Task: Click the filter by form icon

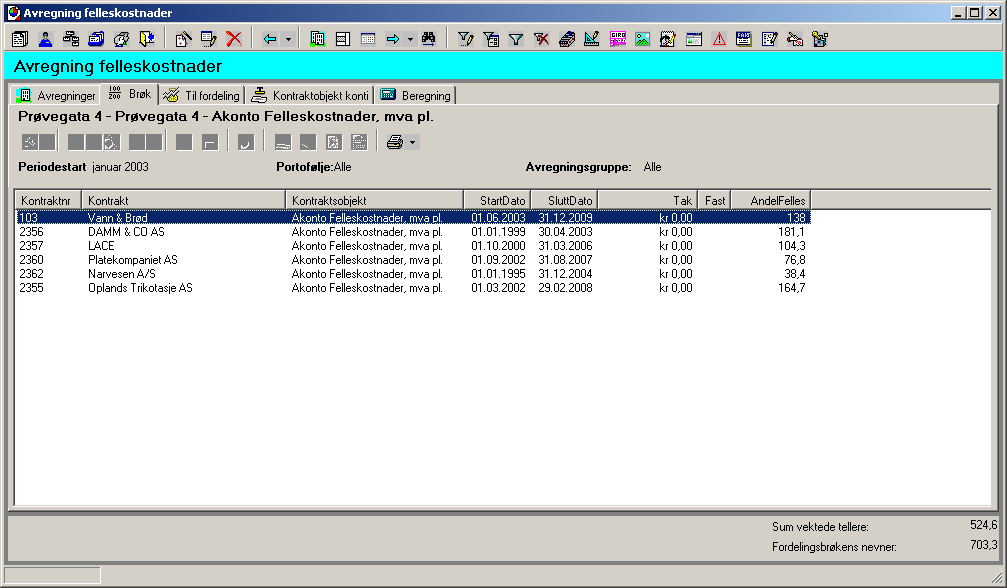Action: coord(491,39)
